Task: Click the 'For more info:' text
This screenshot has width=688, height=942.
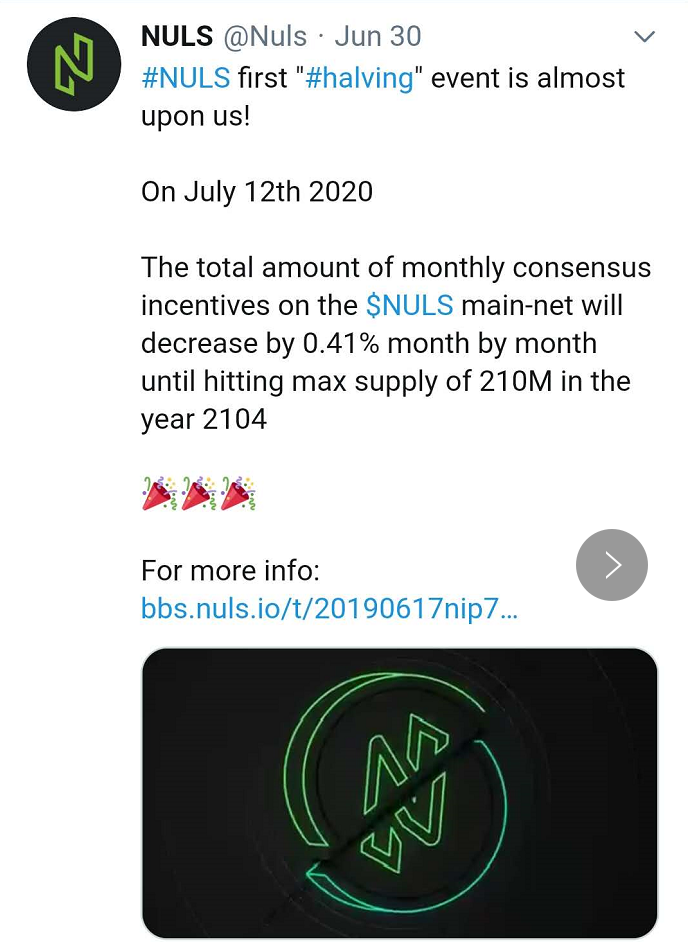Action: [230, 571]
